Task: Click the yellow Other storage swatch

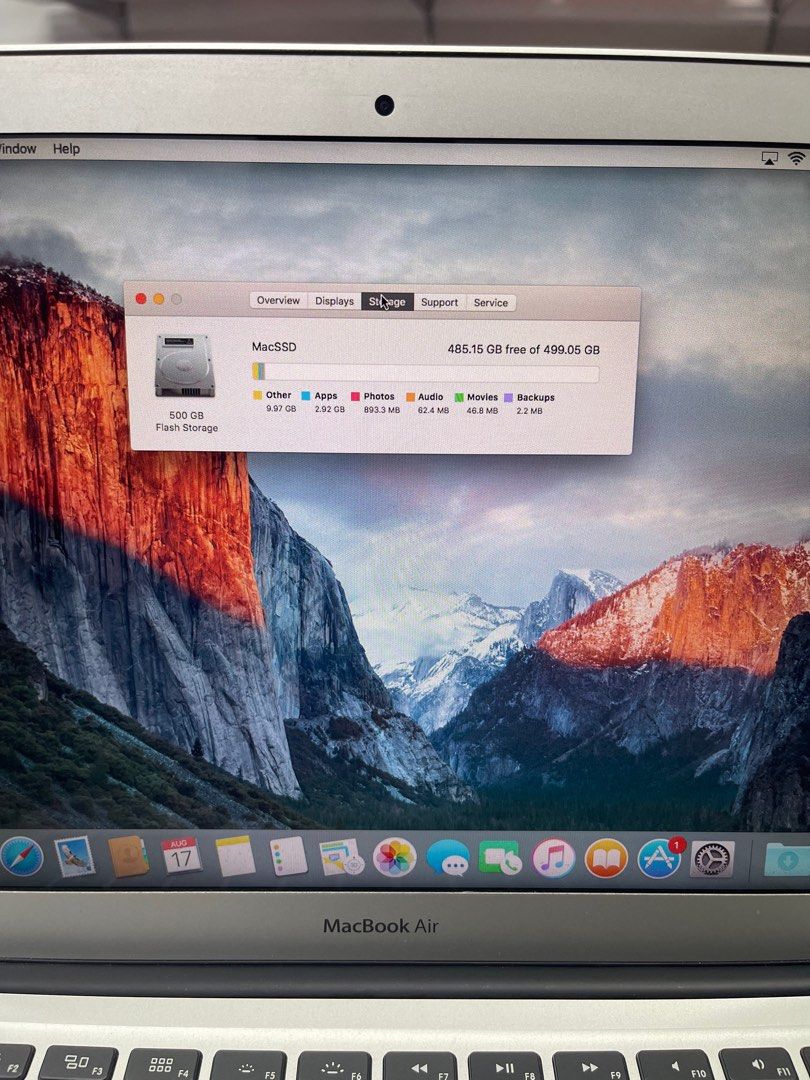Action: point(257,396)
